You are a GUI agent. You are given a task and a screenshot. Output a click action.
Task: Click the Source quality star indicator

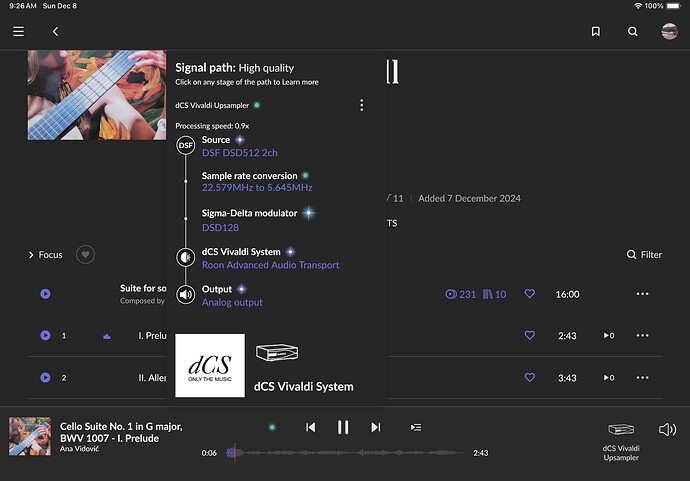point(240,140)
